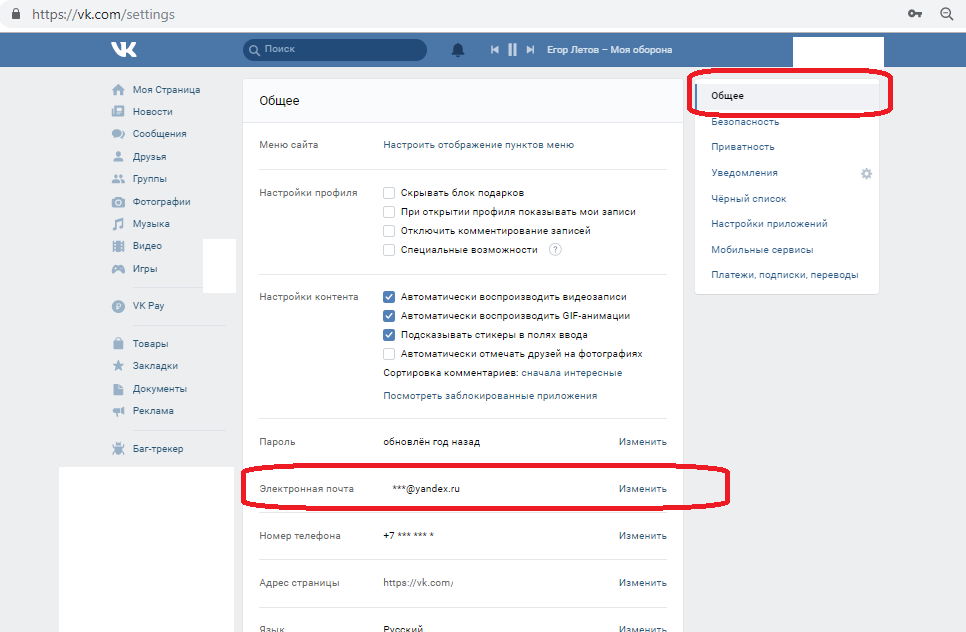Screen dimensions: 966x632
Task: Click the Товары shopping bag icon
Action: (x=118, y=343)
